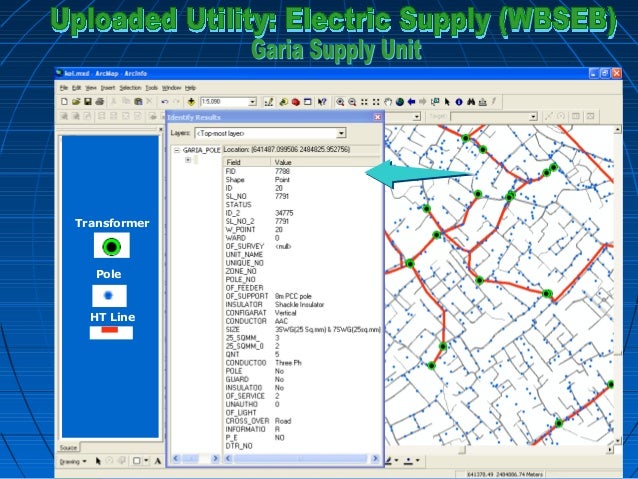This screenshot has width=638, height=479.
Task: Switch to the Source tab
Action: pyautogui.click(x=68, y=448)
